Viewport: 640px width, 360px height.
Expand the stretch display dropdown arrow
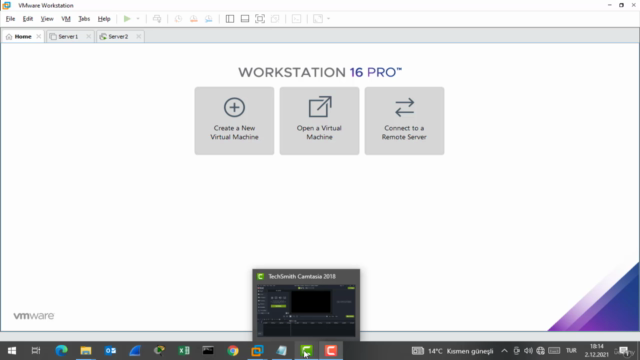pyautogui.click(x=329, y=19)
